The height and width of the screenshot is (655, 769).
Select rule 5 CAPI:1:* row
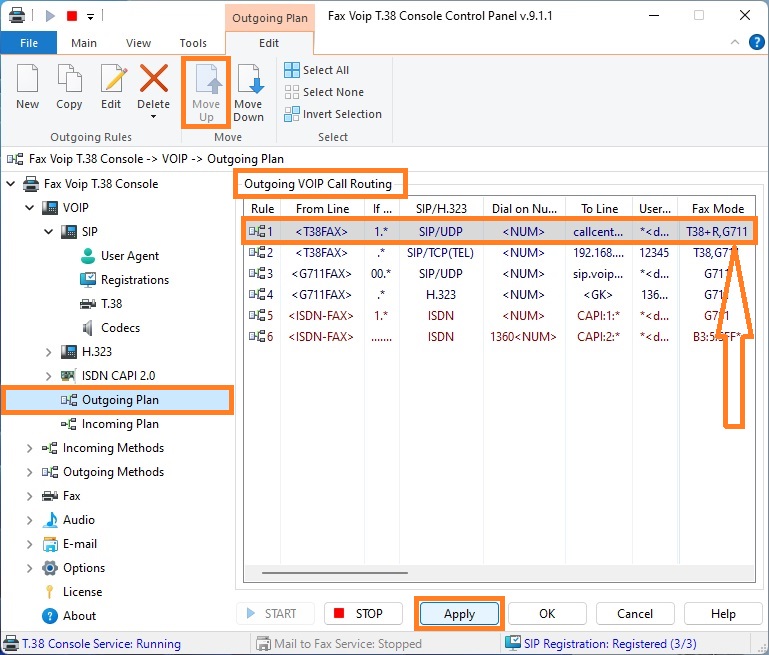pos(499,316)
